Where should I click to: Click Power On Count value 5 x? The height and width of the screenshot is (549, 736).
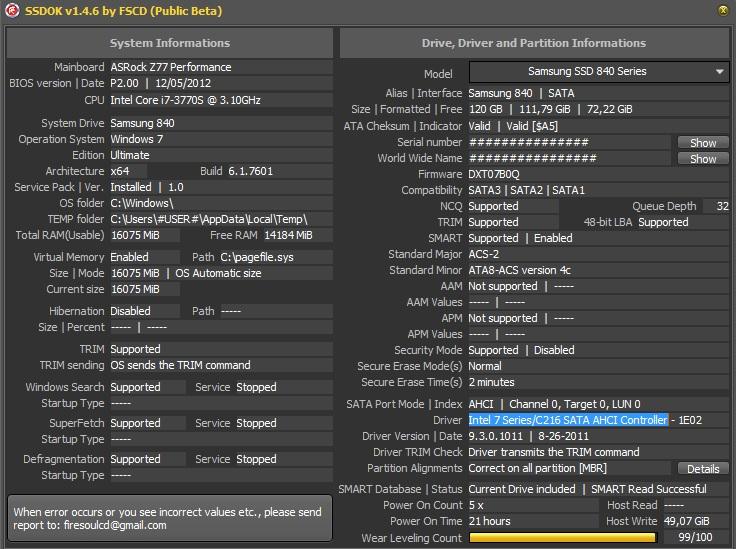[476, 505]
